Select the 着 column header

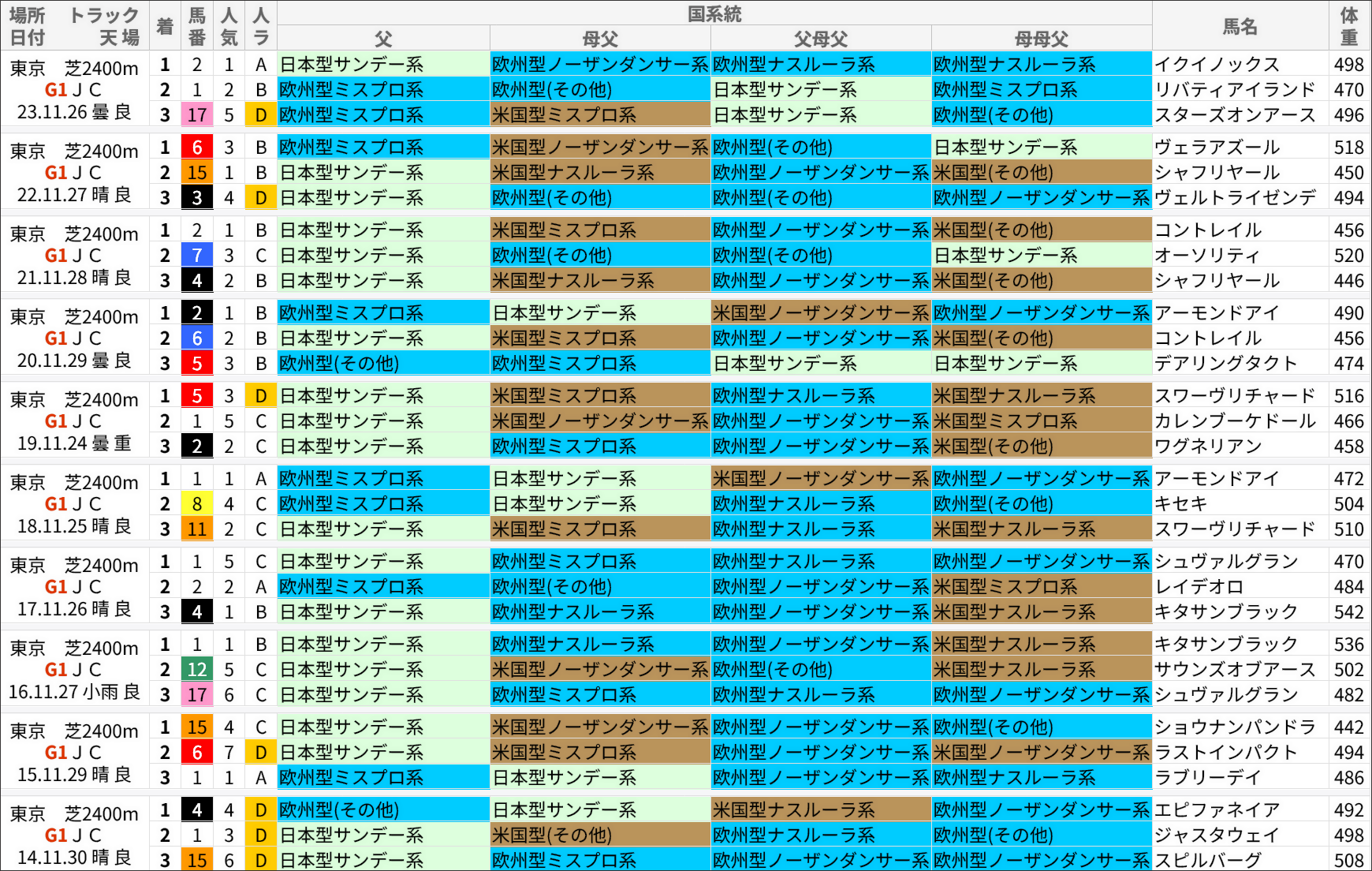(165, 26)
